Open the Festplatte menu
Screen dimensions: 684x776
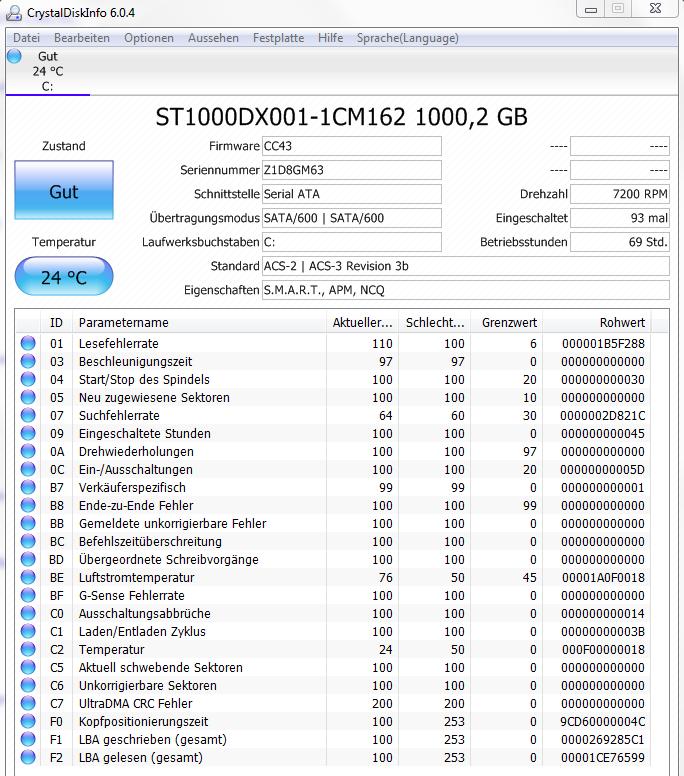pyautogui.click(x=279, y=38)
